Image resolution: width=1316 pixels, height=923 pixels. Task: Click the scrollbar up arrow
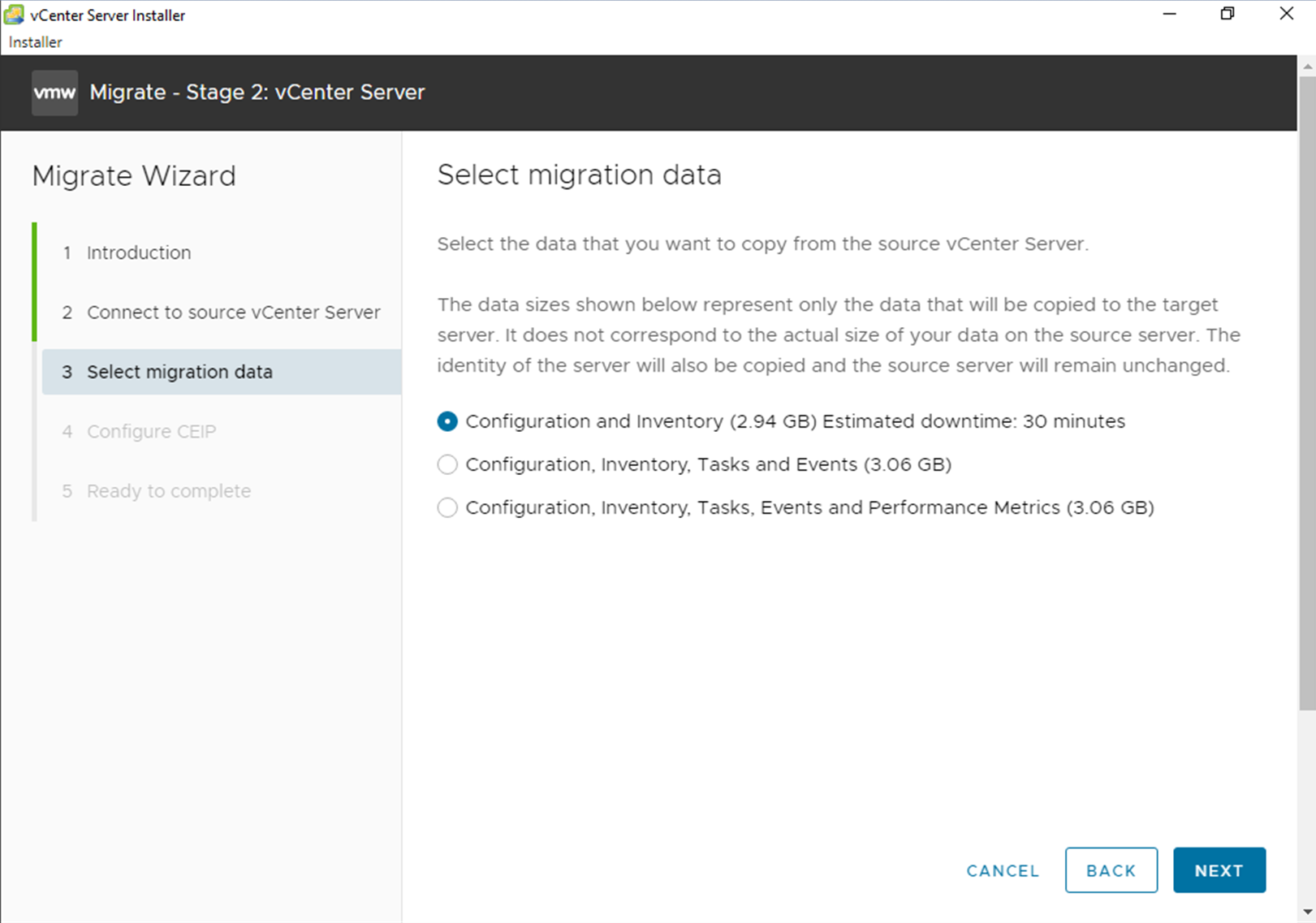pyautogui.click(x=1307, y=65)
